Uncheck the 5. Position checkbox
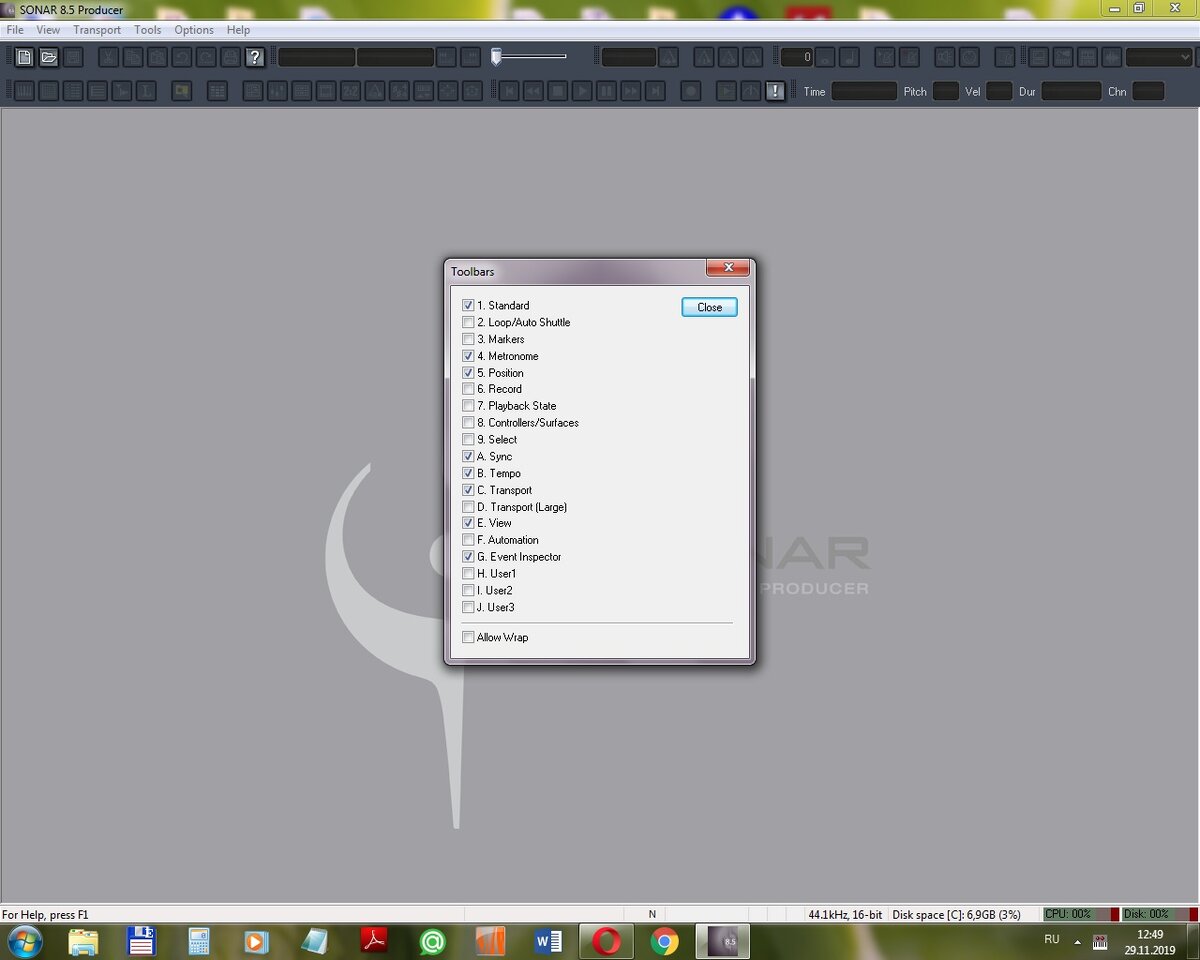The height and width of the screenshot is (960, 1200). click(x=468, y=373)
